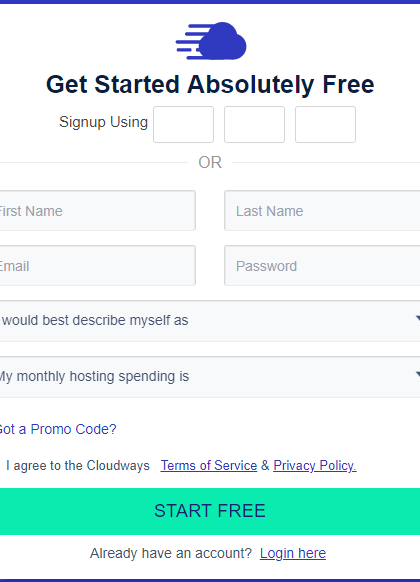Open the Terms of Service link
The image size is (420, 582).
tap(209, 465)
